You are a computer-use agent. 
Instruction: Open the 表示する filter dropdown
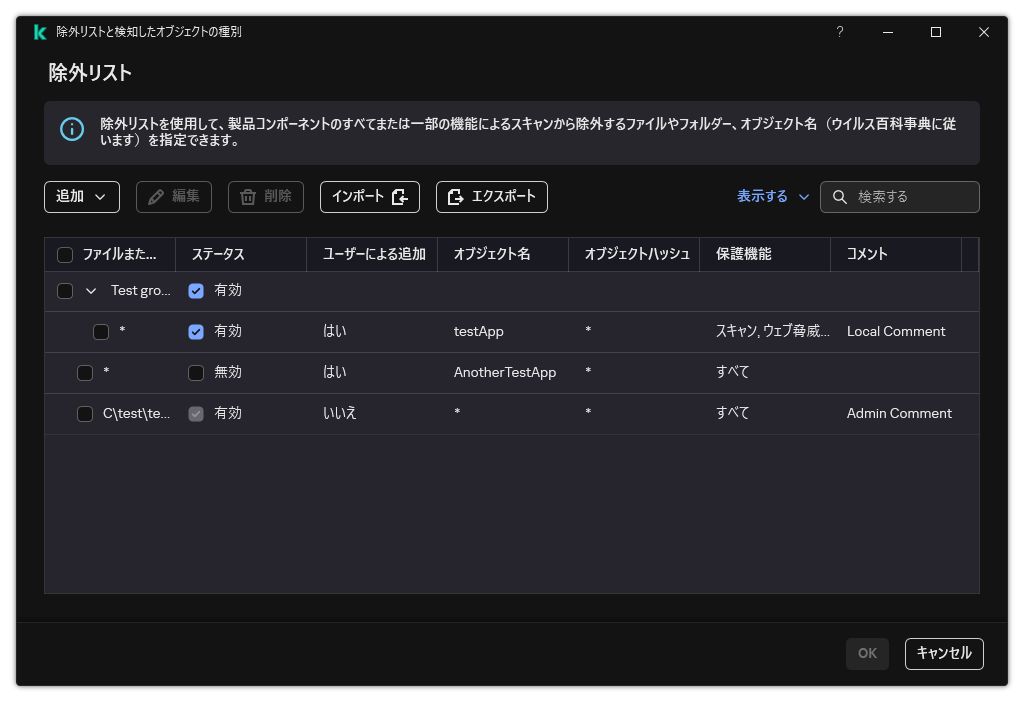tap(771, 197)
